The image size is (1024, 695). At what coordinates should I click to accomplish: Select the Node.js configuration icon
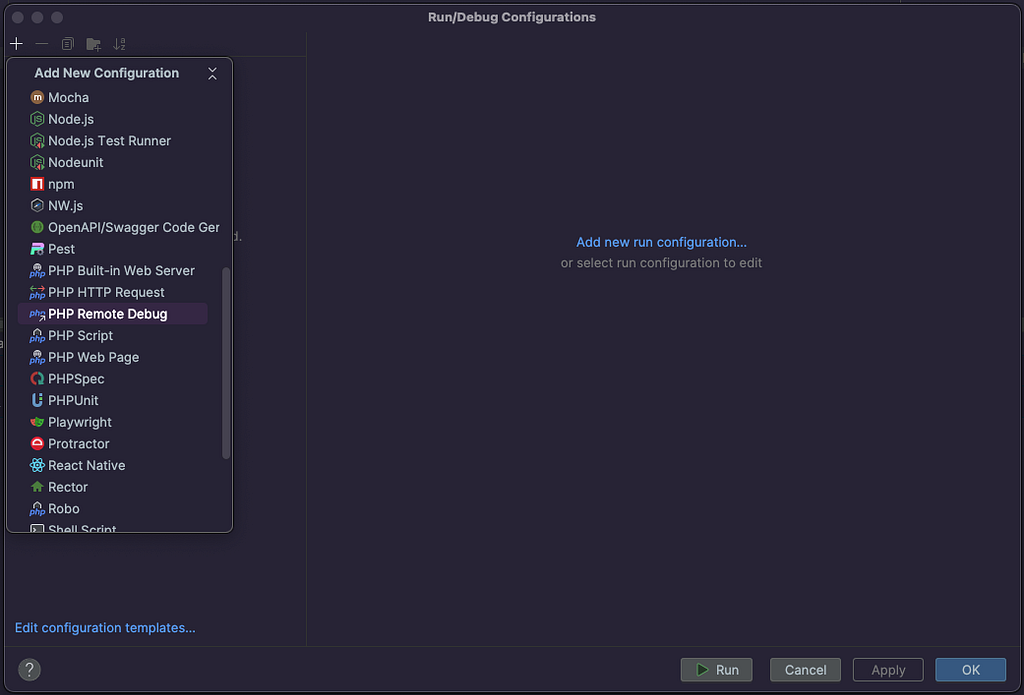(37, 119)
